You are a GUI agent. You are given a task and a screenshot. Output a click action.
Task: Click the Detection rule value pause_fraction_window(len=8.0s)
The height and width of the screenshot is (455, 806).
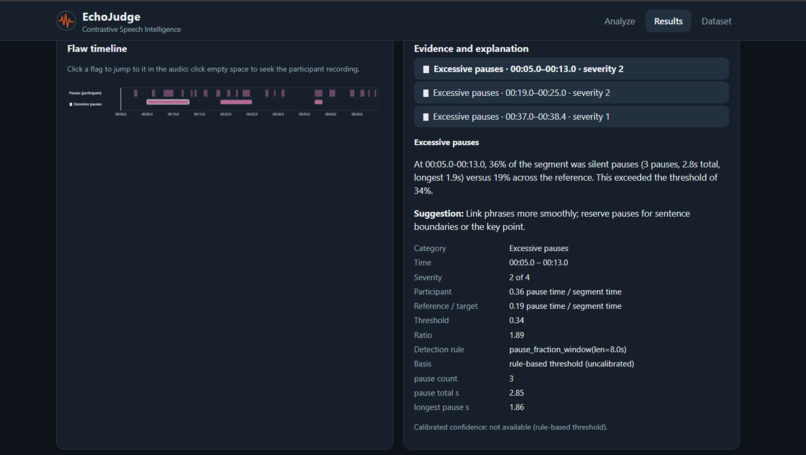[567, 349]
